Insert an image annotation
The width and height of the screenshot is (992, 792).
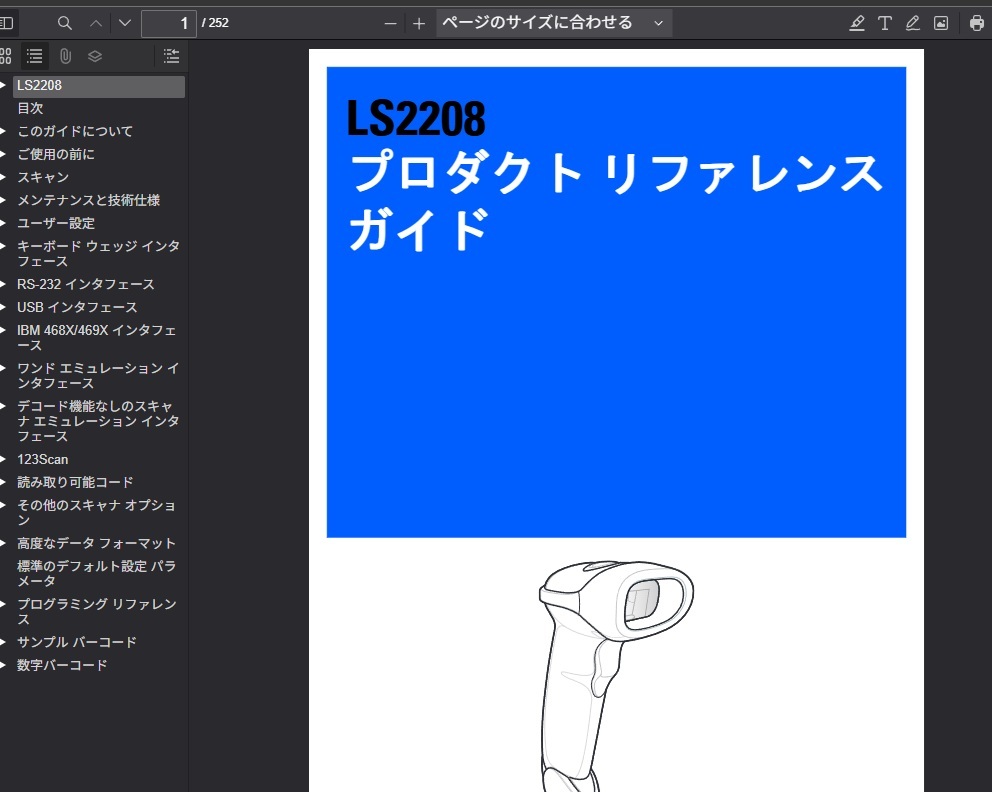click(940, 22)
